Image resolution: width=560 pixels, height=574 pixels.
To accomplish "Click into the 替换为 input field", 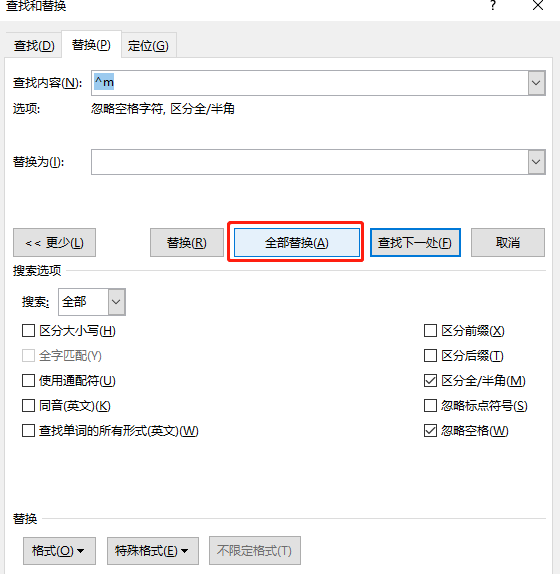I will pos(310,162).
